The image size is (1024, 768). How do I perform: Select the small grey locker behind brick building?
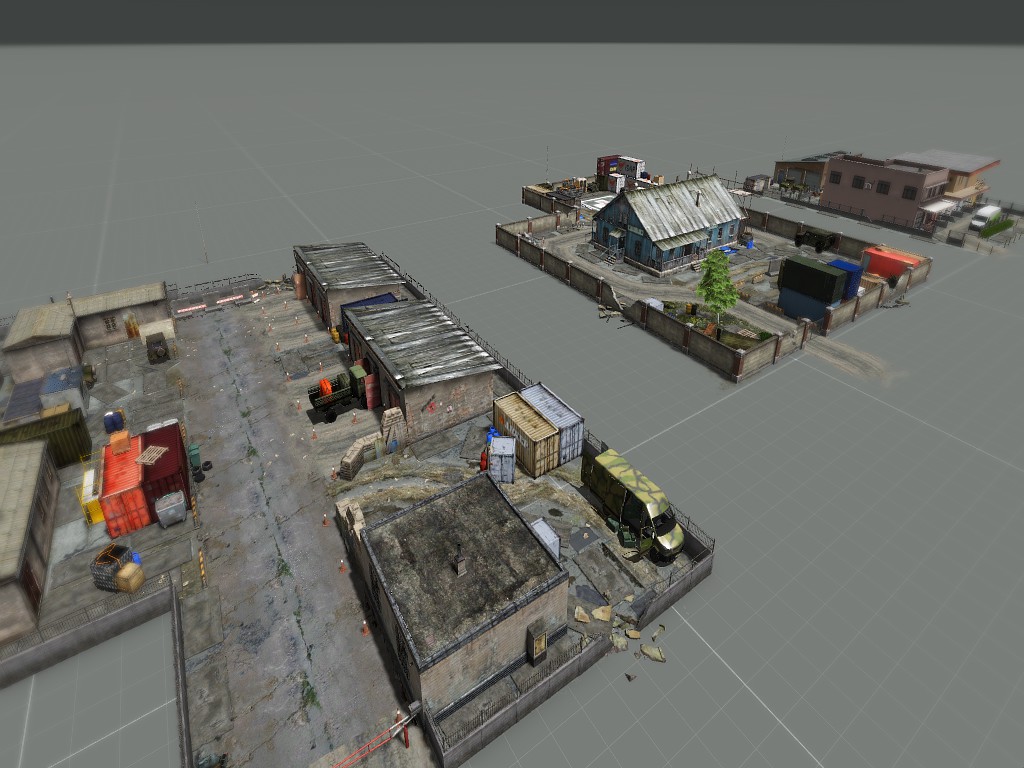[x=546, y=537]
